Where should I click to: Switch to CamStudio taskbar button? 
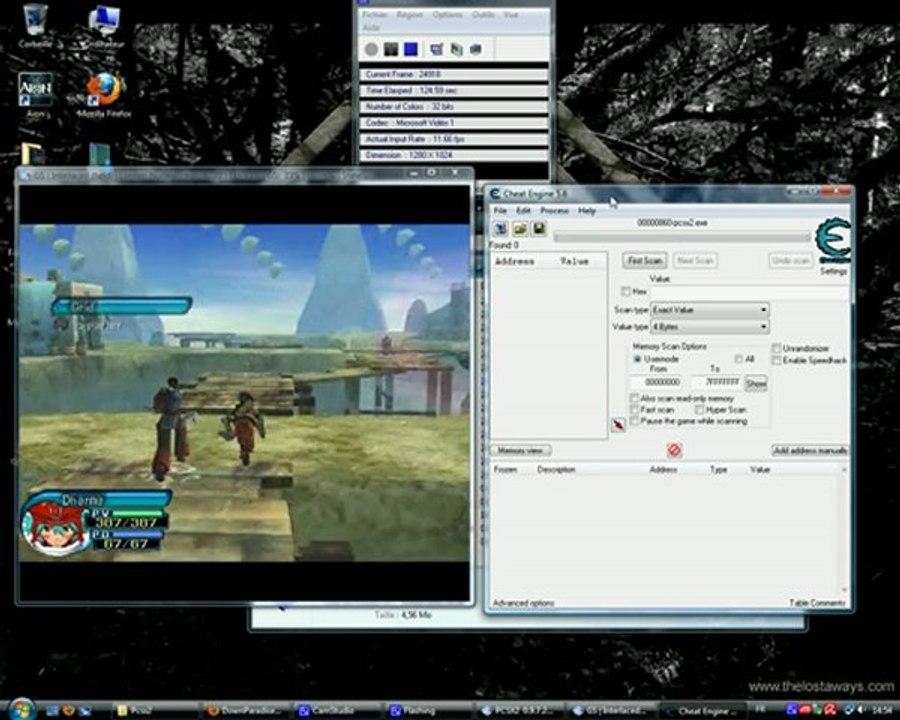pyautogui.click(x=336, y=710)
